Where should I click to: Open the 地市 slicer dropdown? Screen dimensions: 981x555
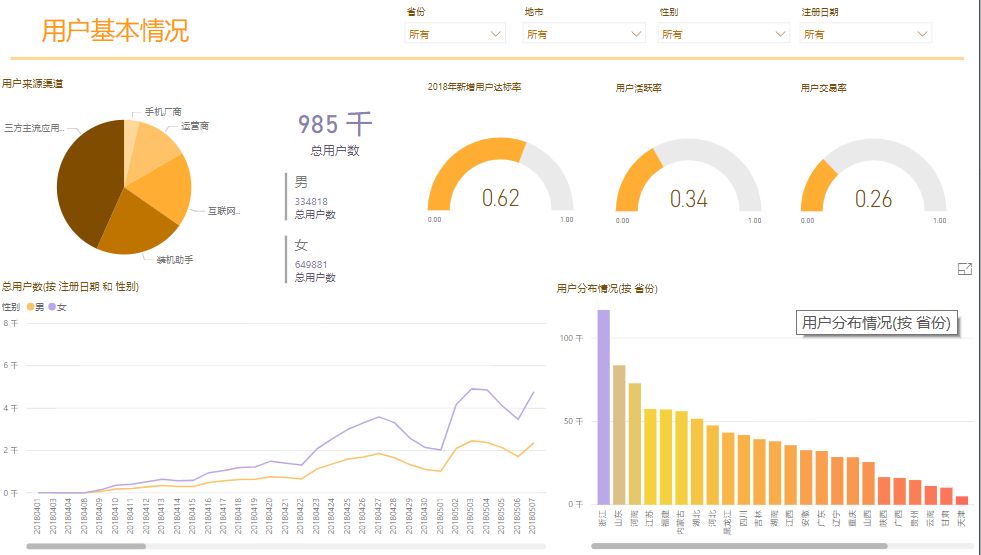coord(584,34)
